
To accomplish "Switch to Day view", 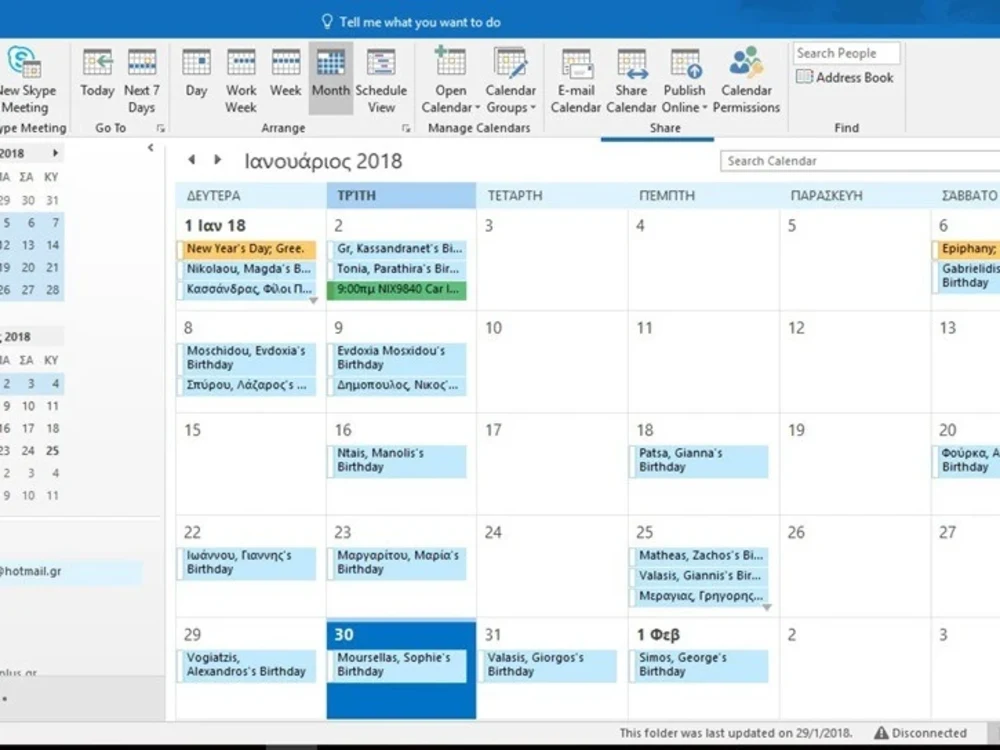I will point(196,74).
